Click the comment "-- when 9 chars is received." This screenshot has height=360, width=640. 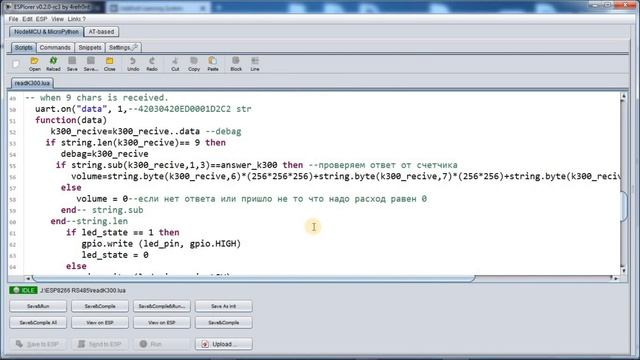pyautogui.click(x=97, y=98)
